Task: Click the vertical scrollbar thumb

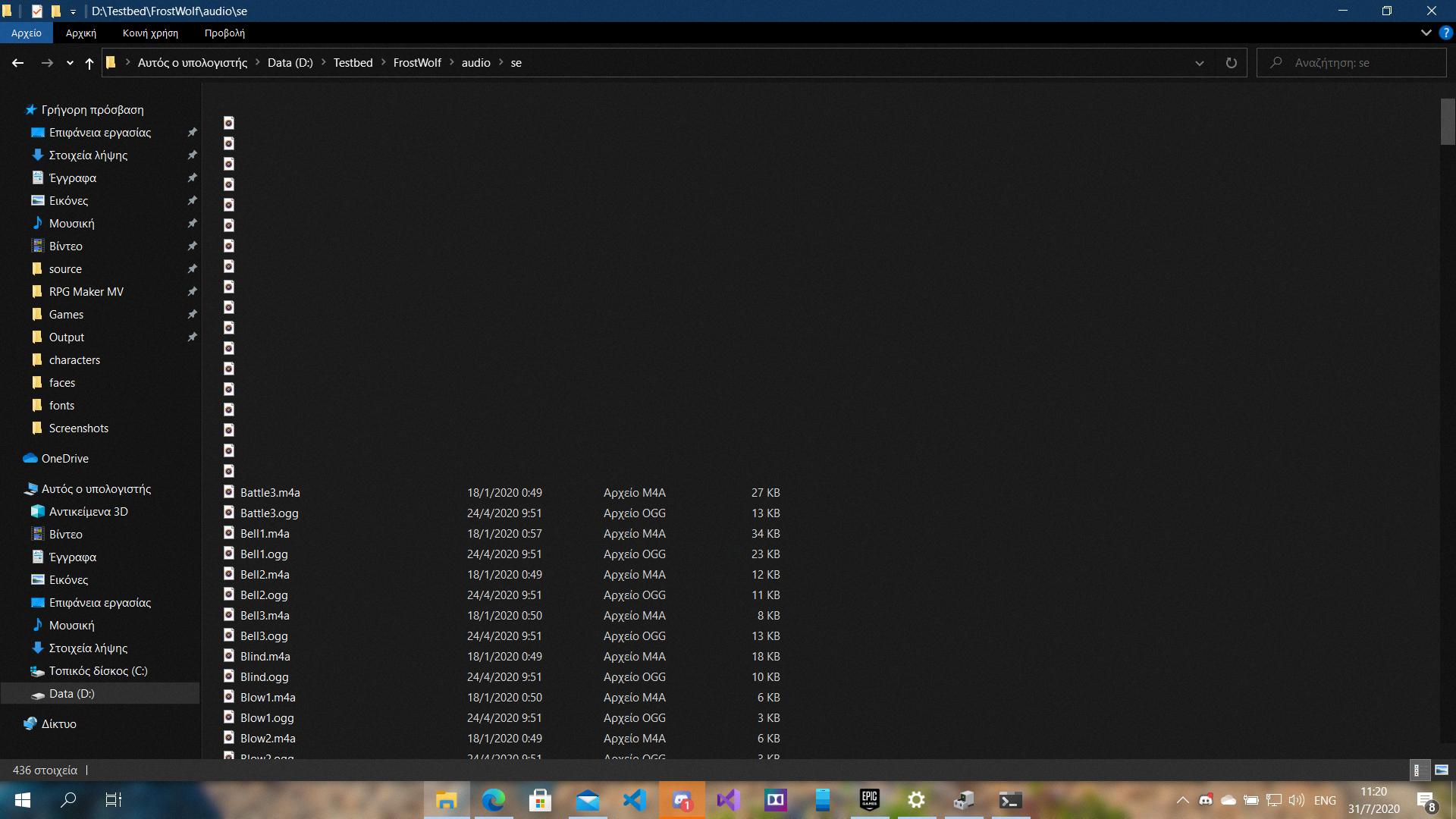Action: coord(1447,121)
